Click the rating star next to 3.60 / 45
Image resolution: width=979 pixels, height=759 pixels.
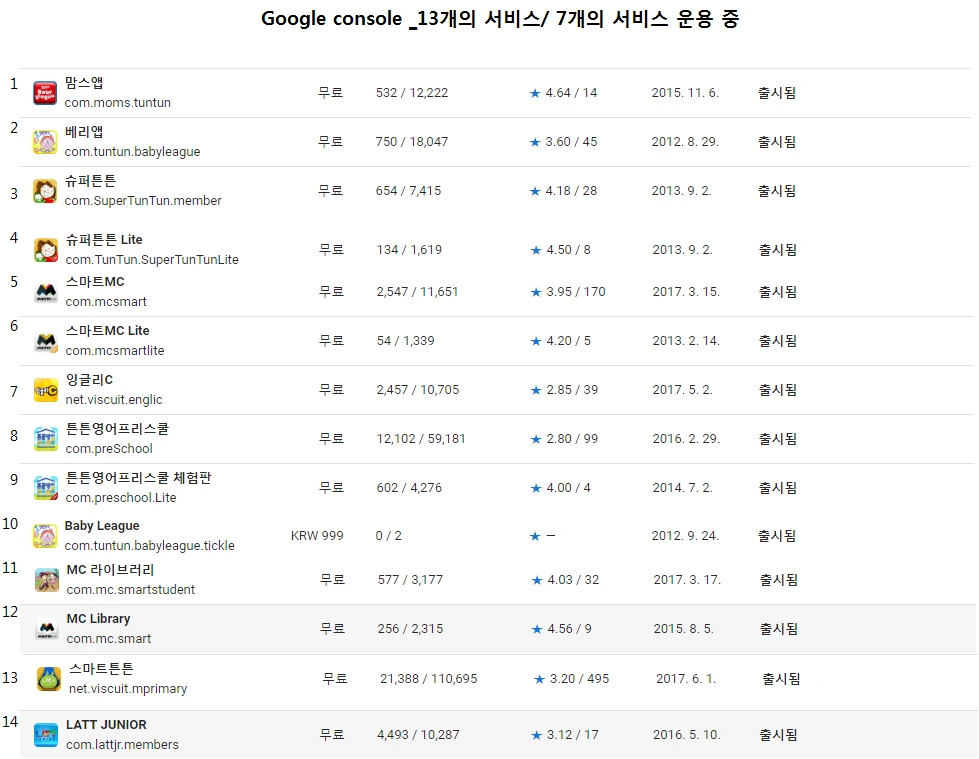coord(535,142)
